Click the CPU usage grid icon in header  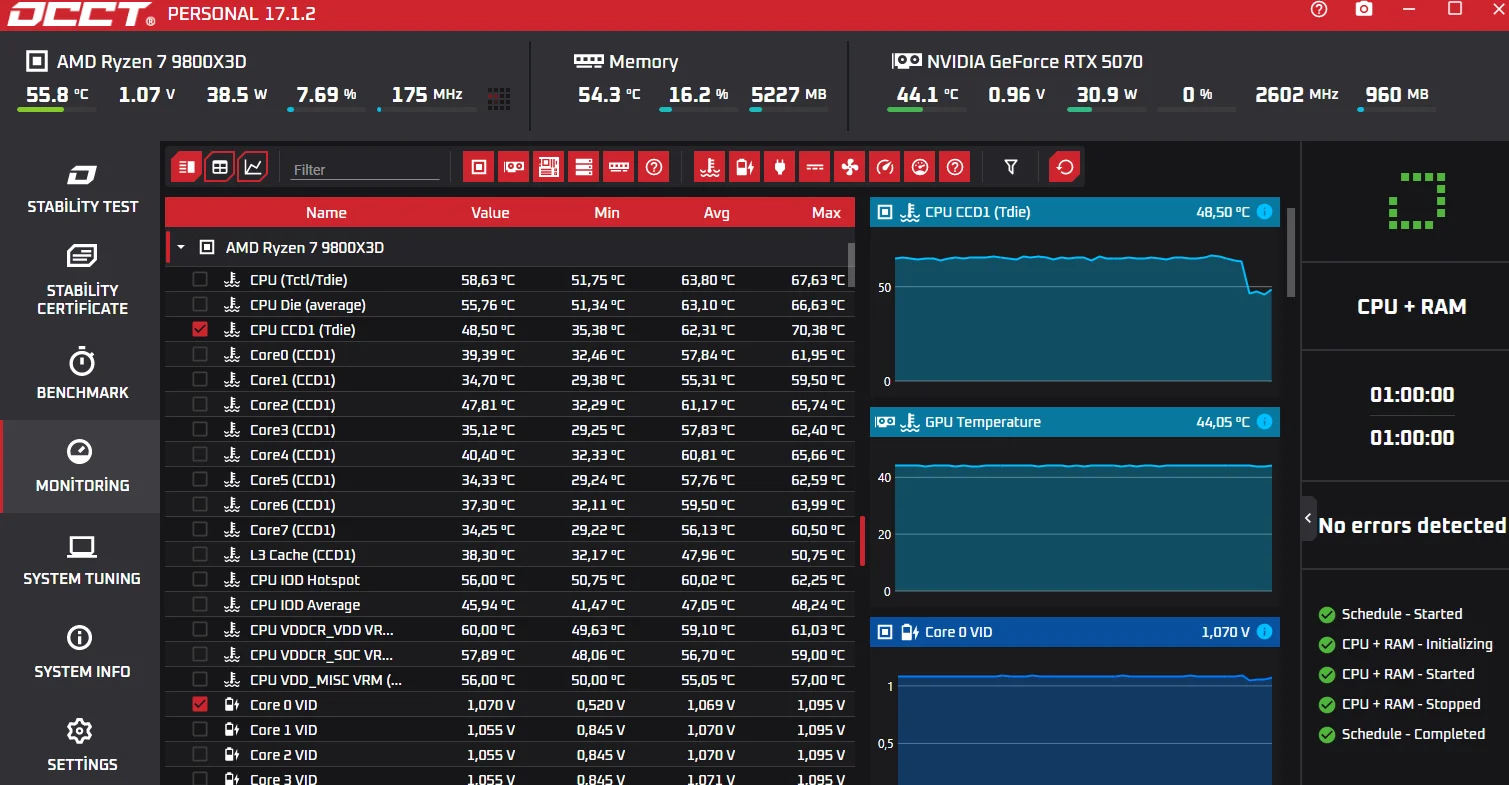[x=499, y=98]
